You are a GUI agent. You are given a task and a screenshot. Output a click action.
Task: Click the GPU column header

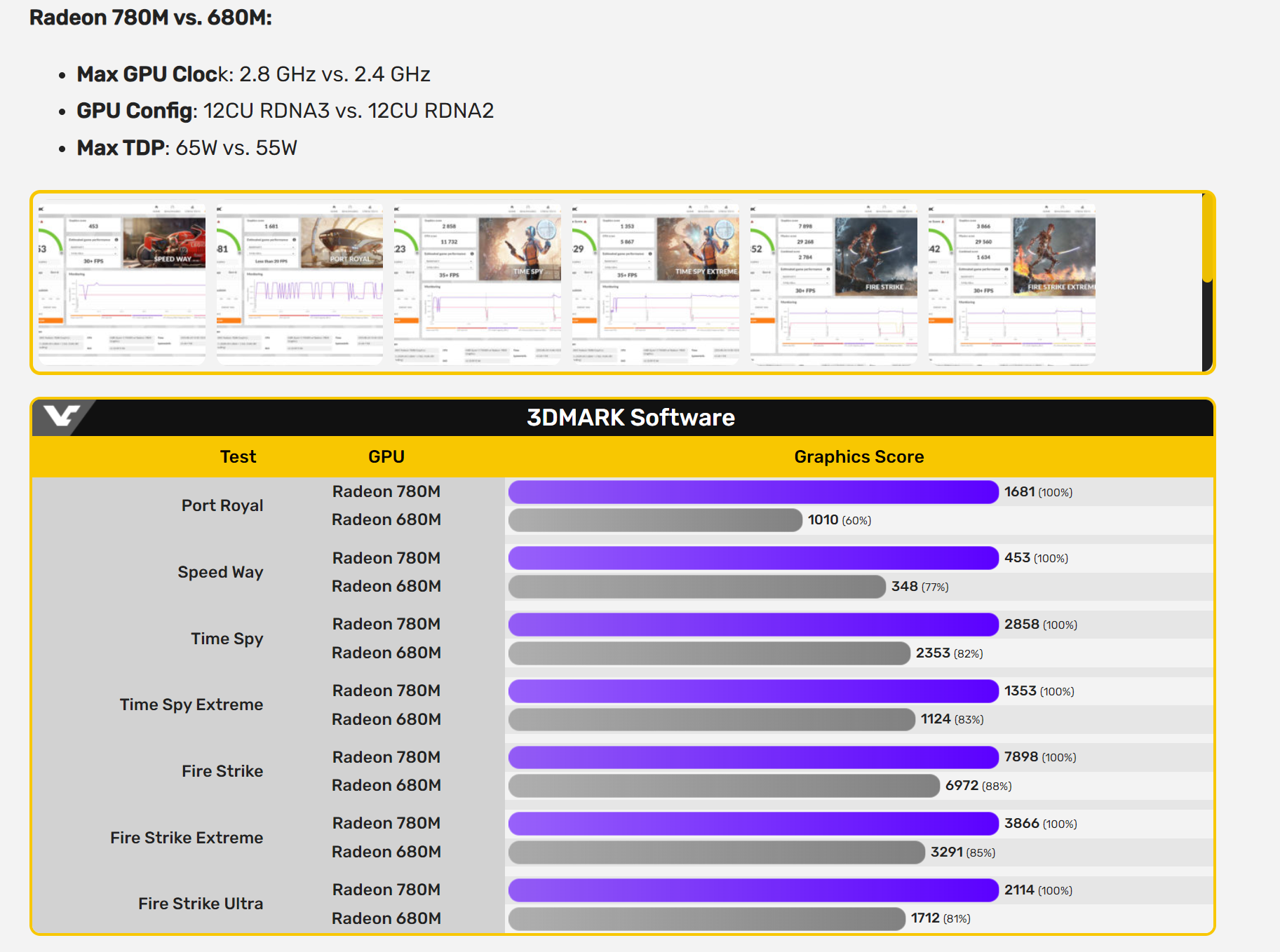[386, 457]
